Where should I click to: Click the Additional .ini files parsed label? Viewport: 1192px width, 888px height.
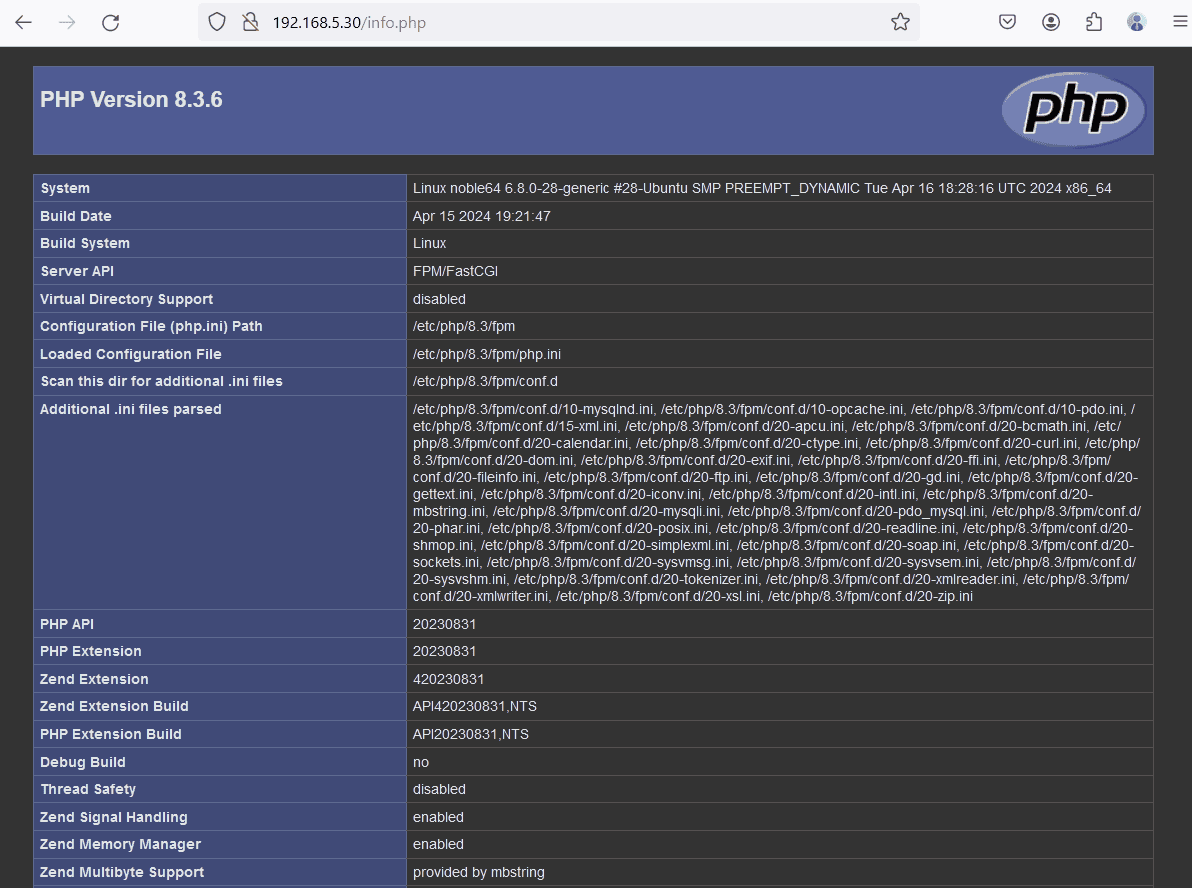tap(131, 409)
